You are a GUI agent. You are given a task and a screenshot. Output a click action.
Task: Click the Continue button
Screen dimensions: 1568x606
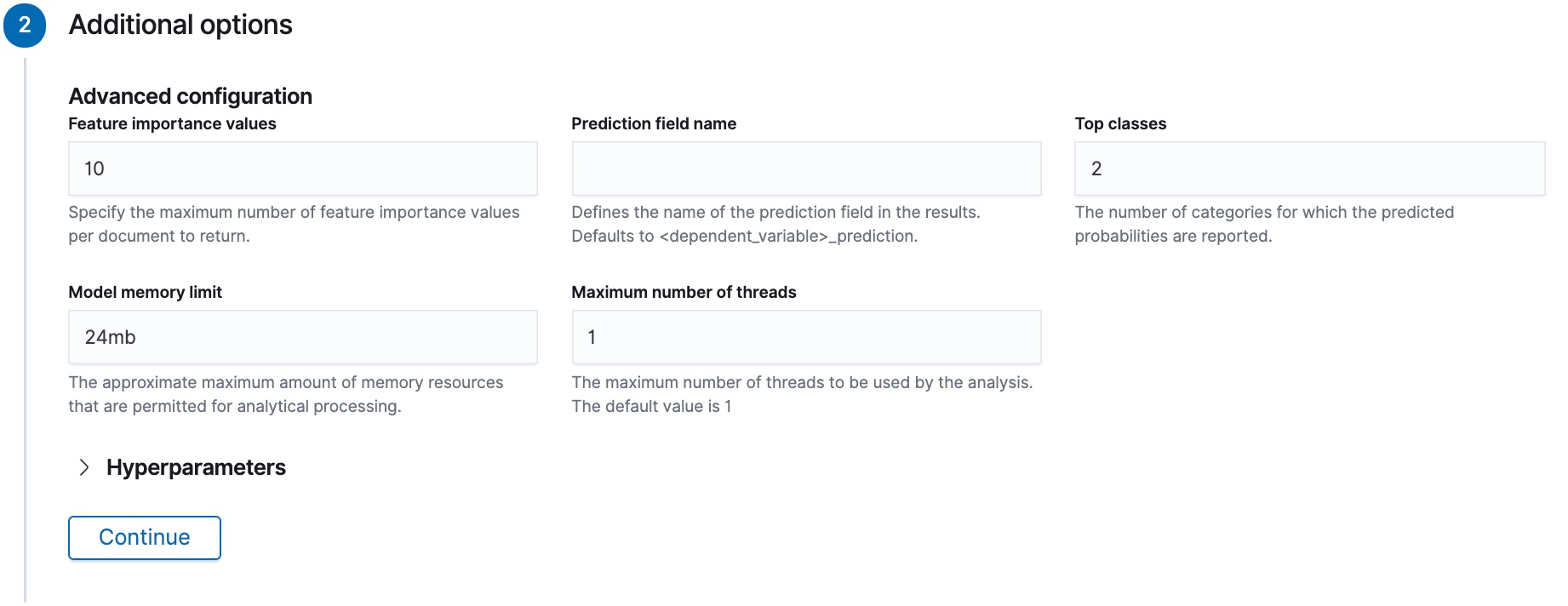(144, 537)
